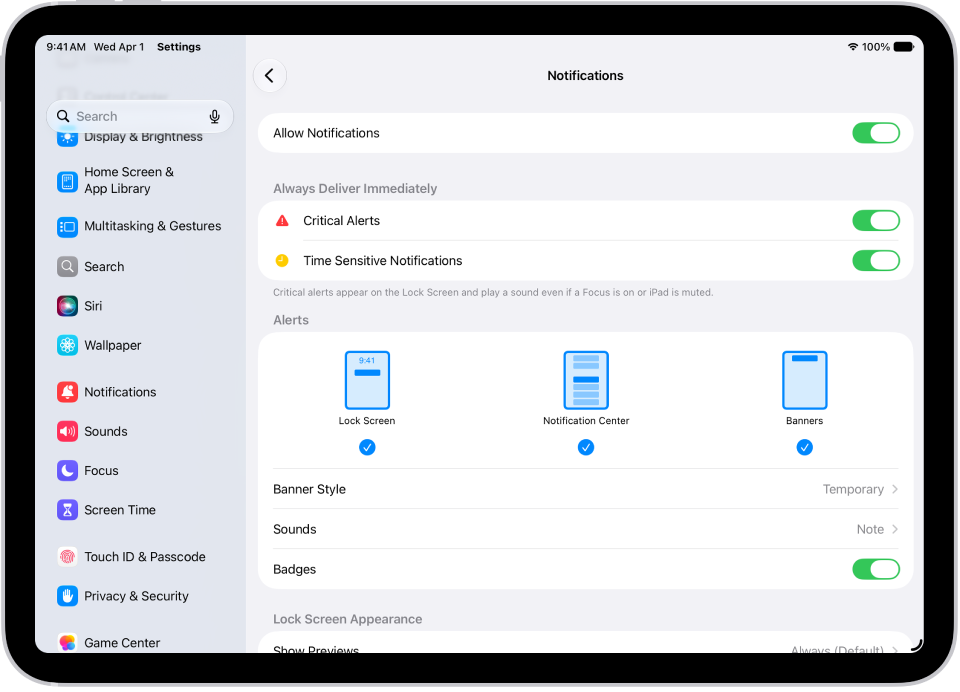Open Banner Style Temporary chevron

(x=895, y=489)
